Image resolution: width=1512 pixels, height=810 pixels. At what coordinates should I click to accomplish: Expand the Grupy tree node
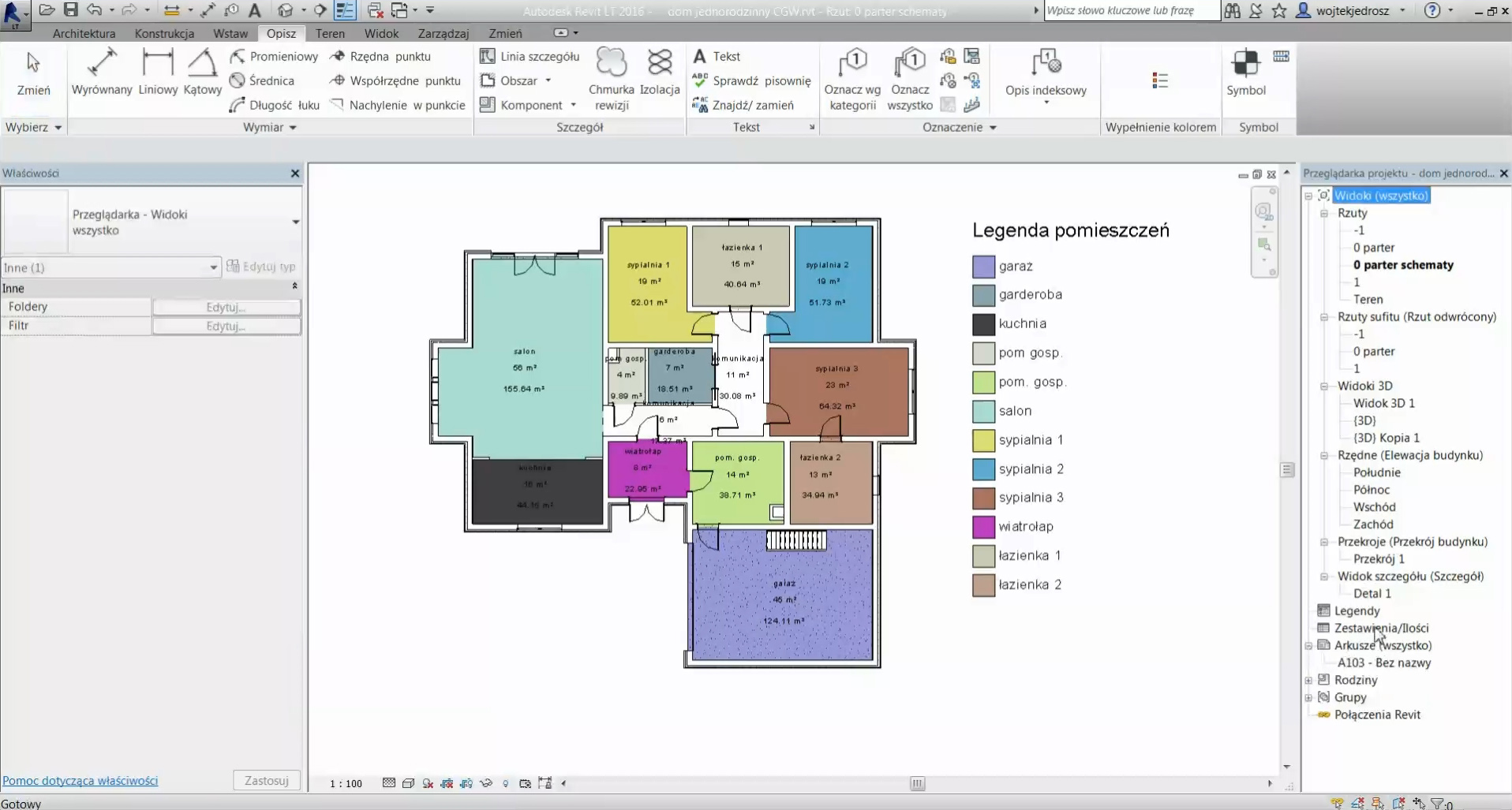[1309, 697]
